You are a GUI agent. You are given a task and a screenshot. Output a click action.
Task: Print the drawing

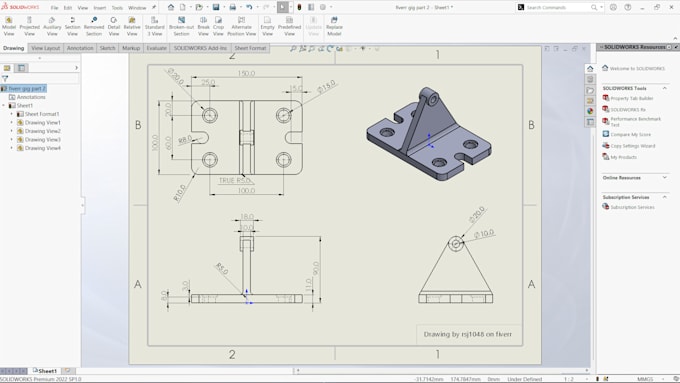(x=232, y=7)
